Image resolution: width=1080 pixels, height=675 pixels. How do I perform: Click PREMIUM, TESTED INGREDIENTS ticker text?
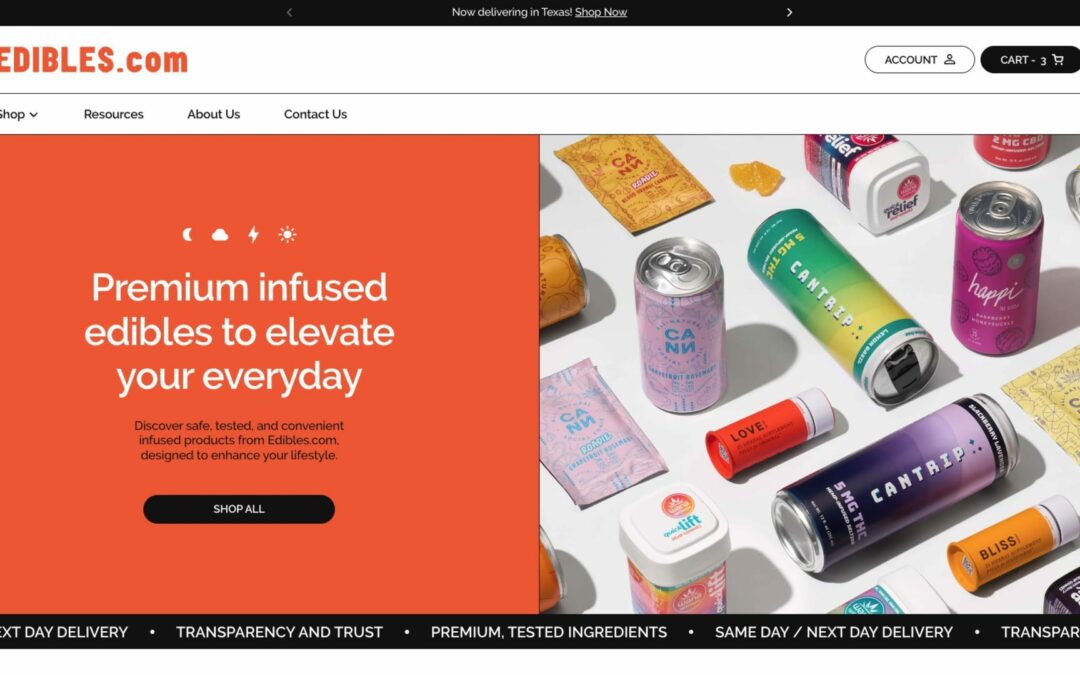coord(549,632)
